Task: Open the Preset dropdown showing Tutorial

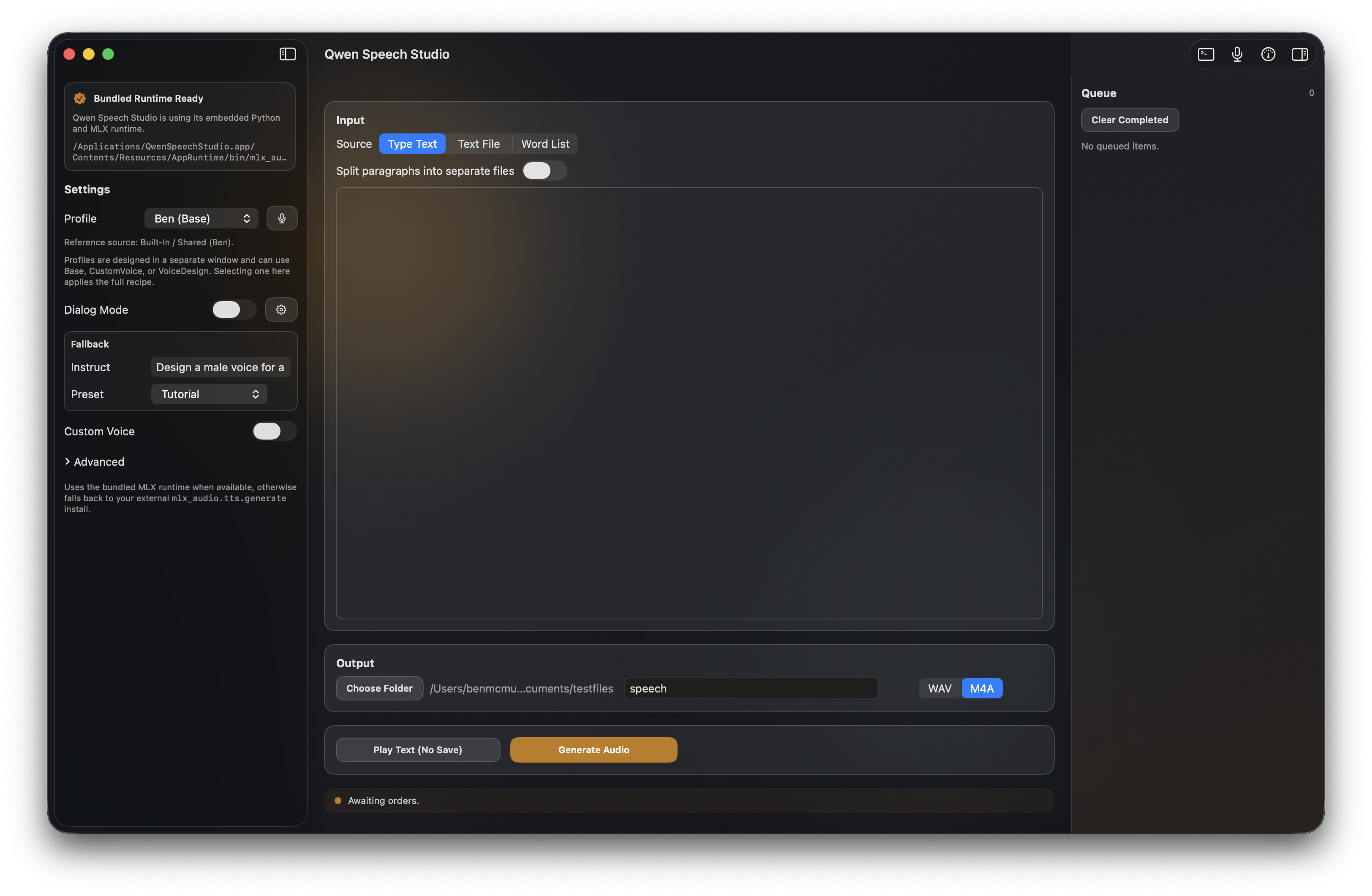Action: (209, 394)
